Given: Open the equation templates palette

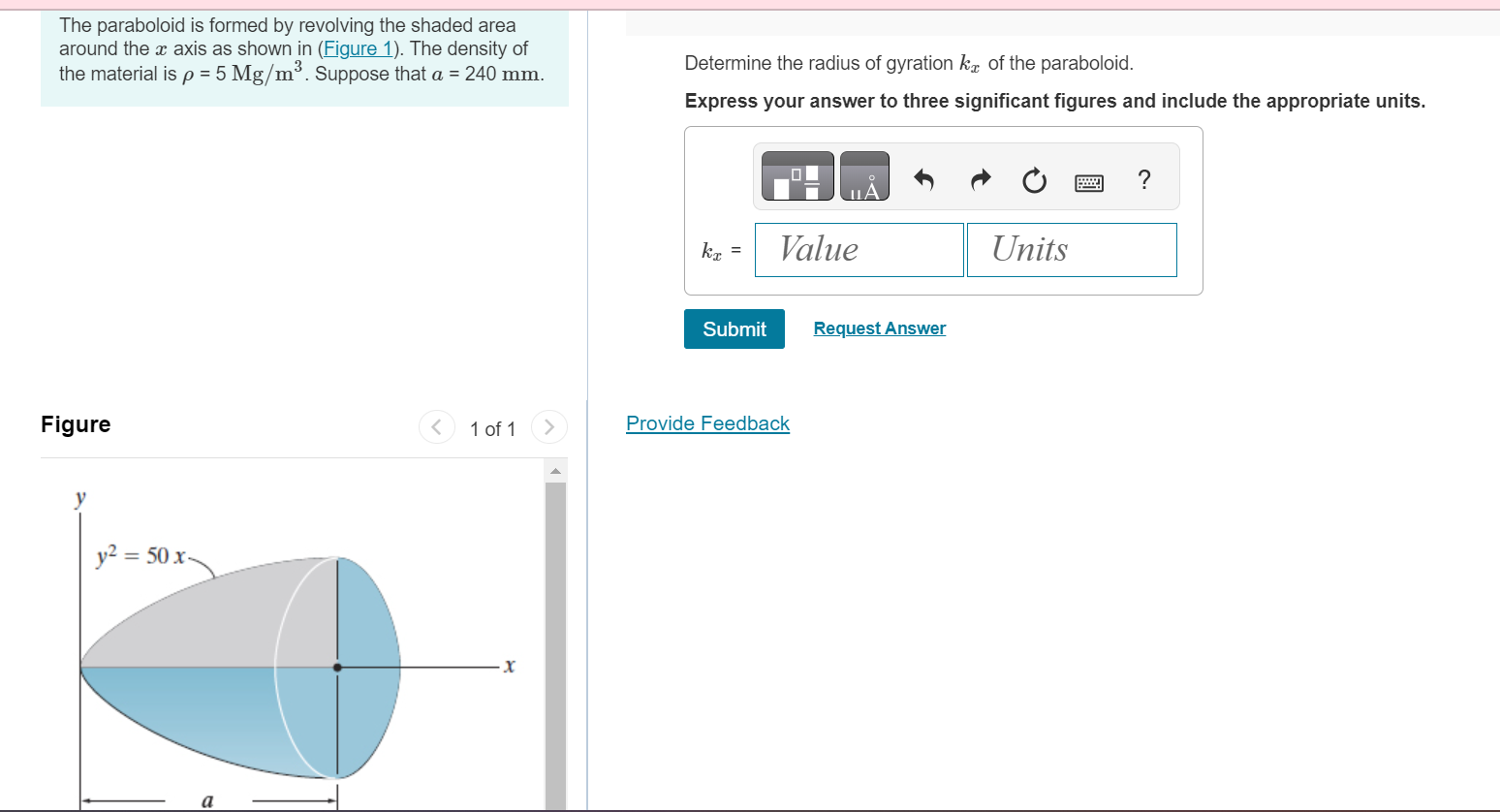Looking at the screenshot, I should point(796,175).
